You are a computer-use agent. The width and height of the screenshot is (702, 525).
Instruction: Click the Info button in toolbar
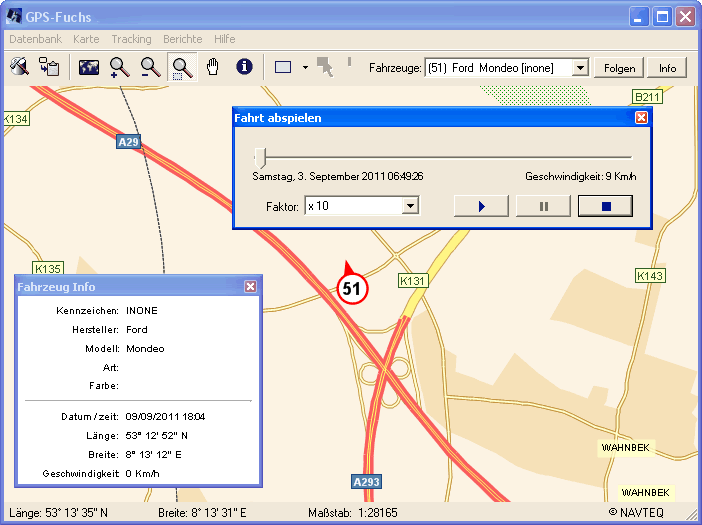point(667,68)
